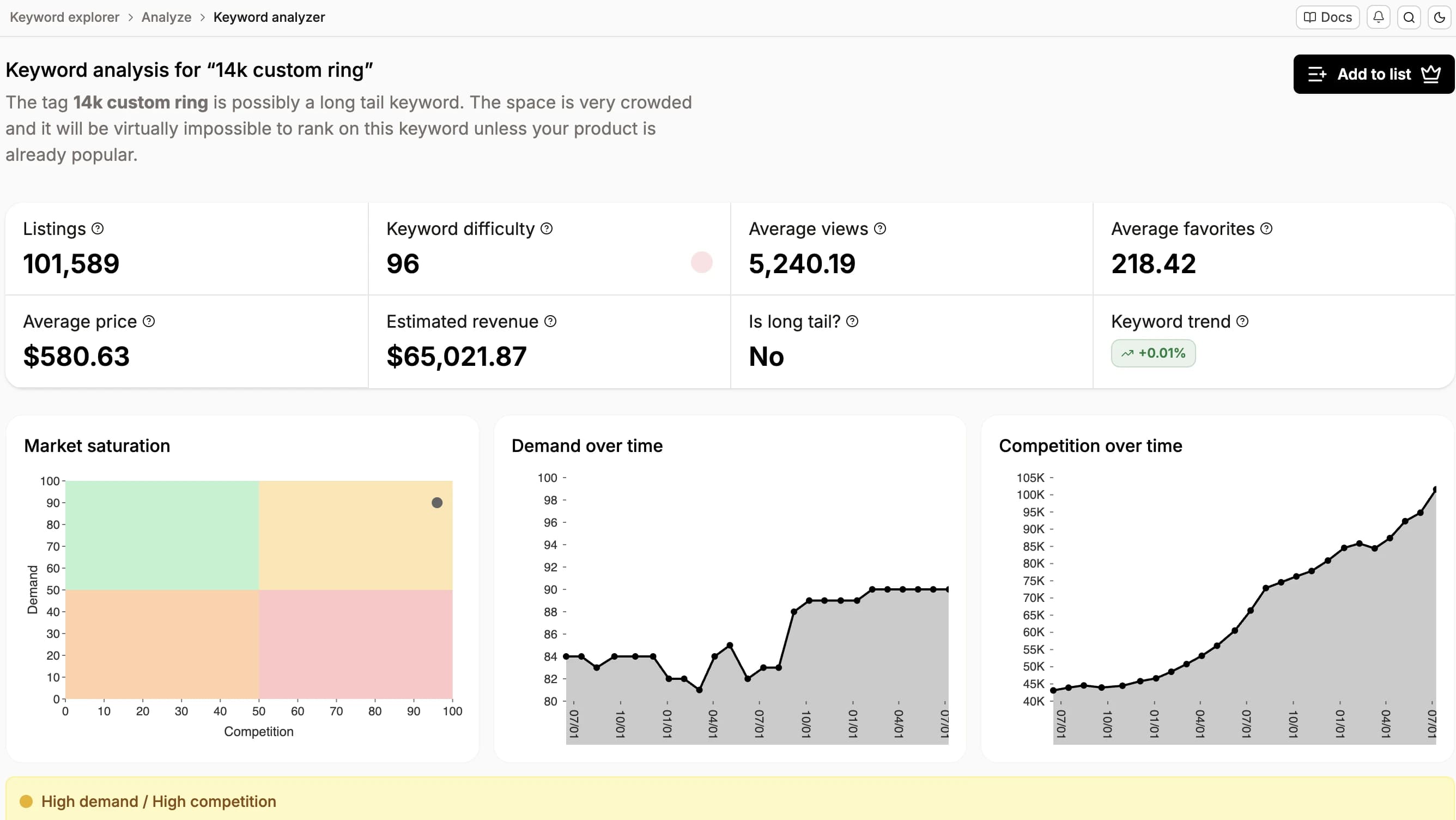This screenshot has height=820, width=1456.
Task: Click the Listings value 101,589
Action: click(71, 263)
